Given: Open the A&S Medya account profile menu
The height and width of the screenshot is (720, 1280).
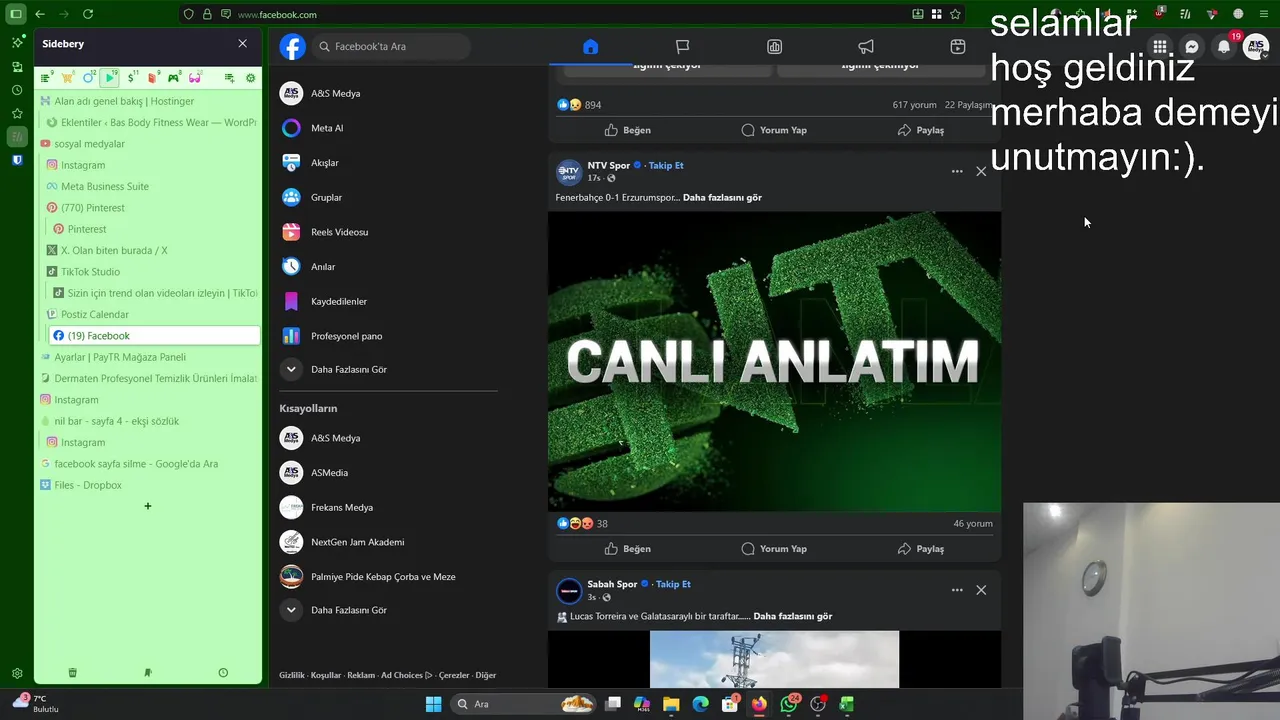Looking at the screenshot, I should (x=1256, y=46).
